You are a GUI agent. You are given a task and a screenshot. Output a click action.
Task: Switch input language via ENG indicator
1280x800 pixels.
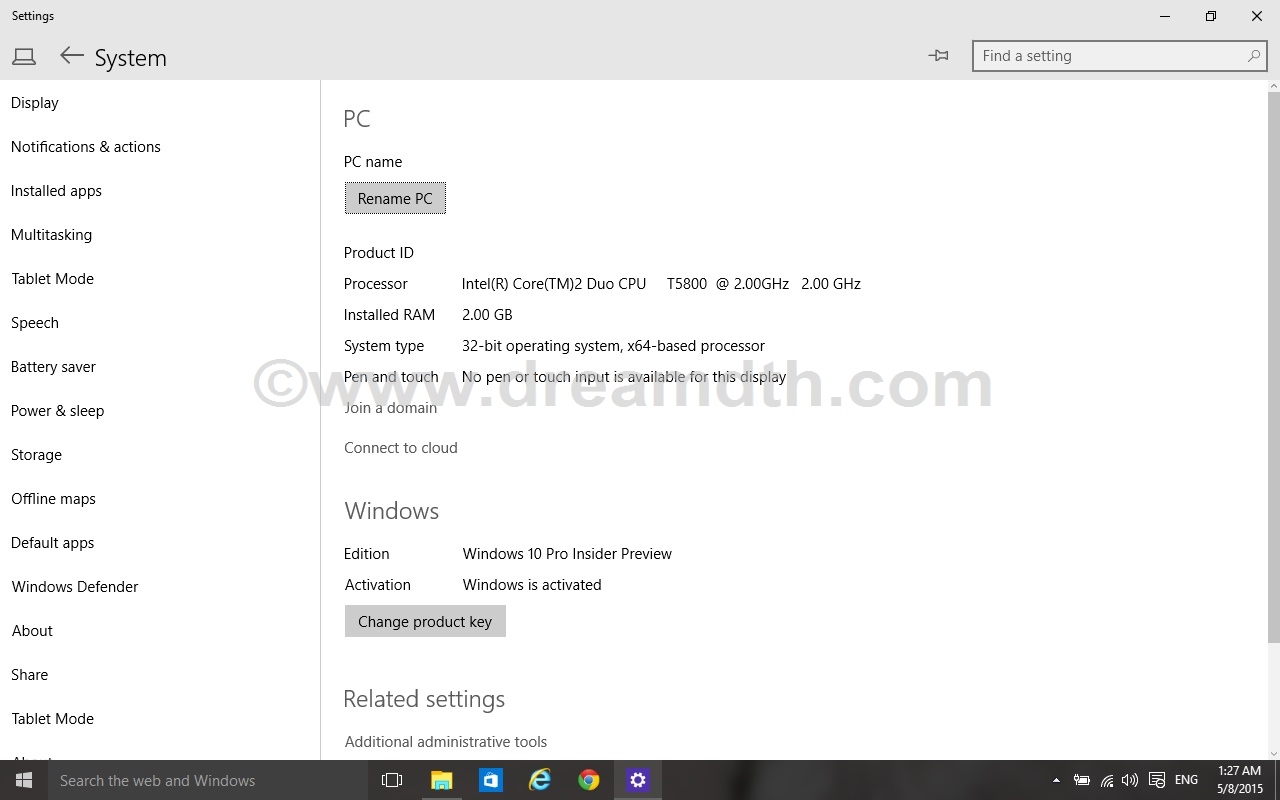click(1186, 780)
